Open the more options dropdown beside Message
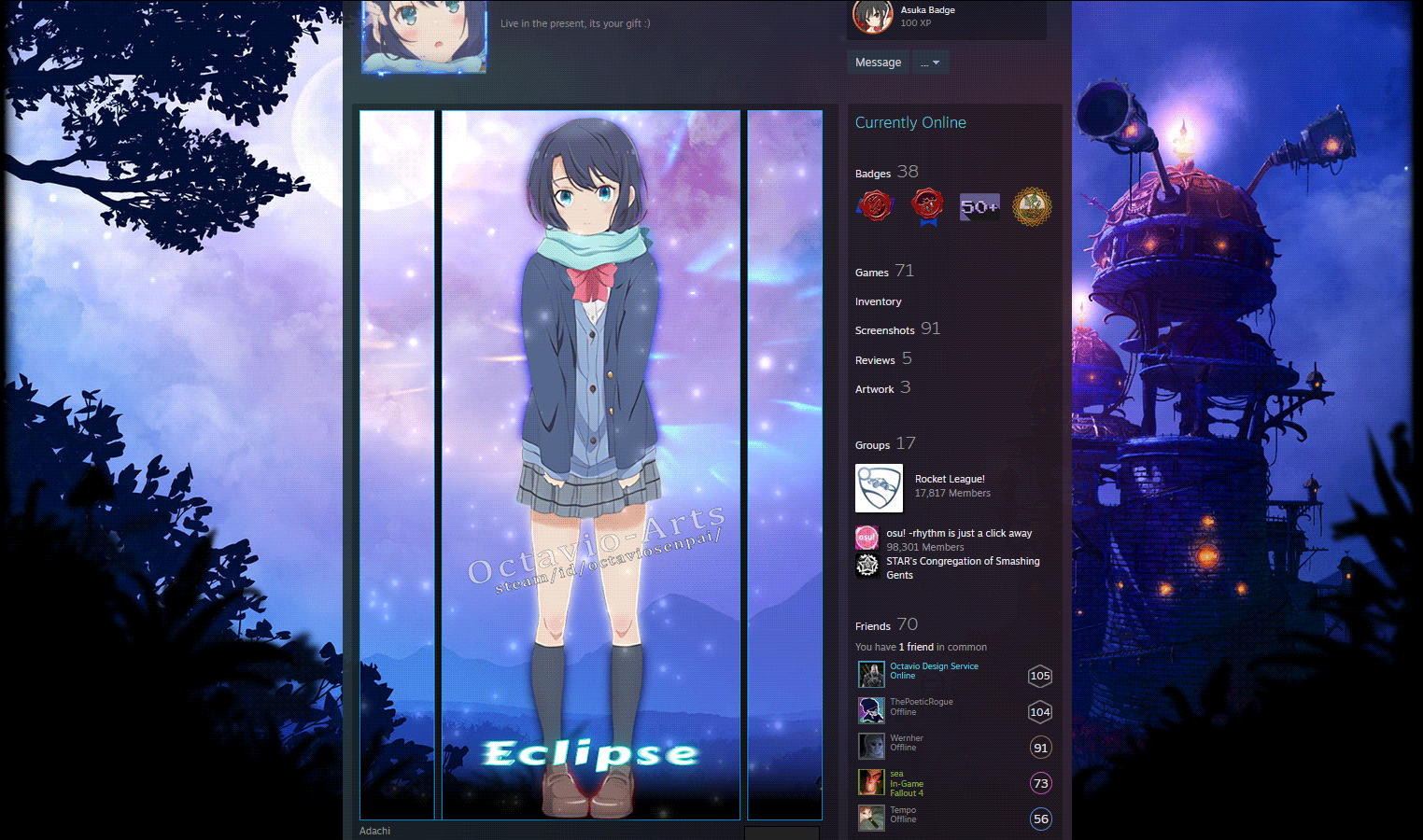Screen dimensions: 1423x840 931,63
